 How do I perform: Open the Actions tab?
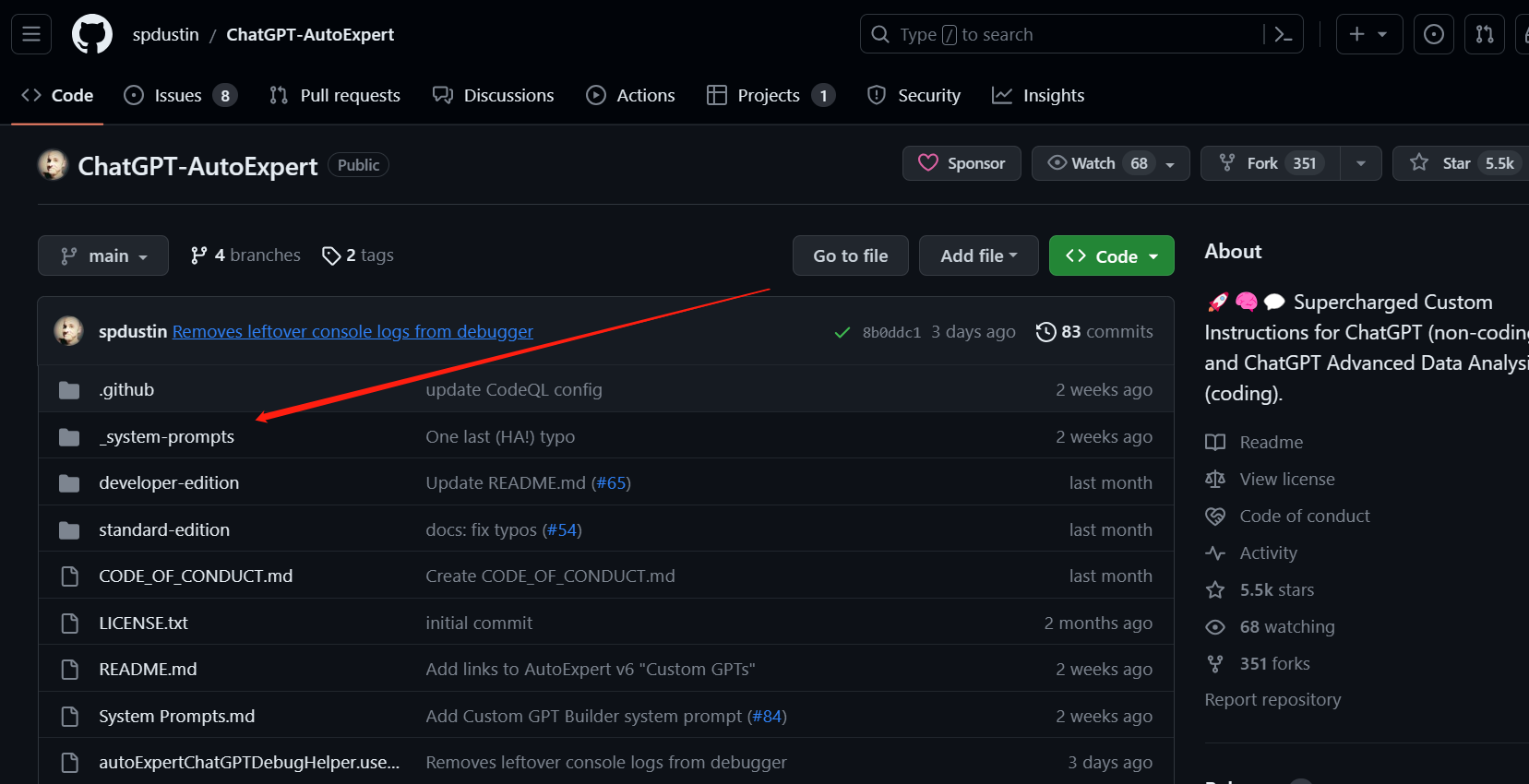[x=631, y=95]
